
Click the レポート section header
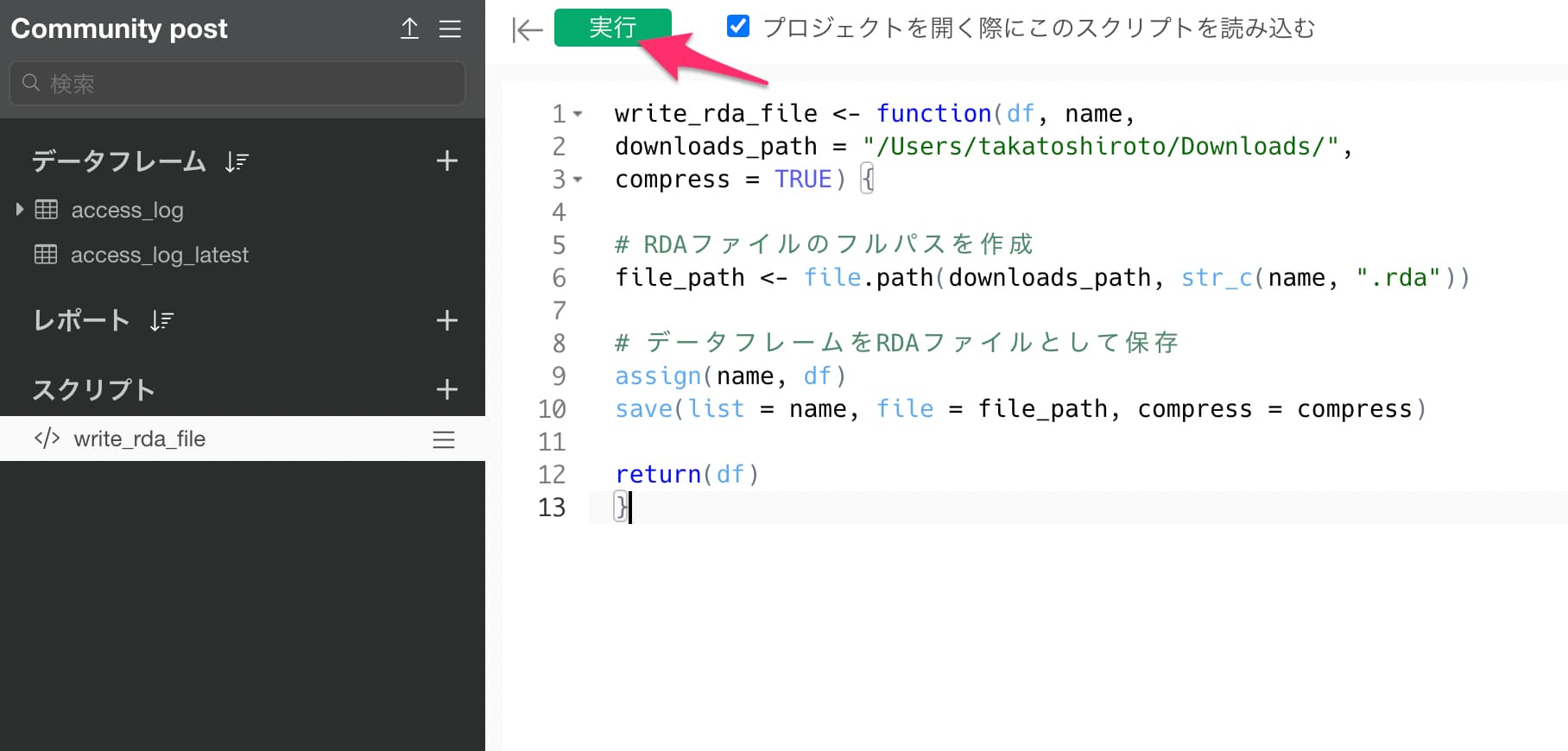[81, 320]
